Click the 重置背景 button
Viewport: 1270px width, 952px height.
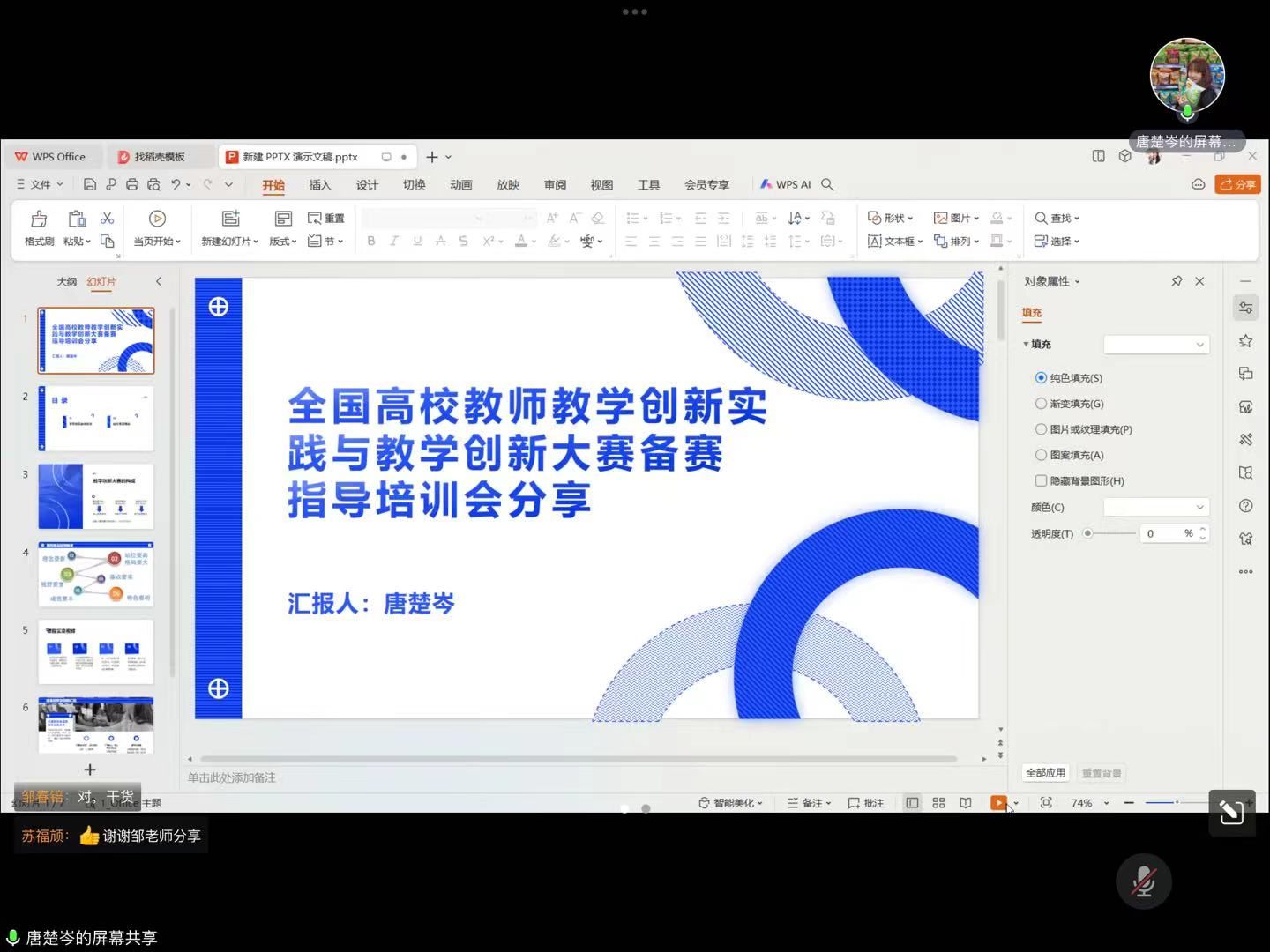coord(1102,773)
